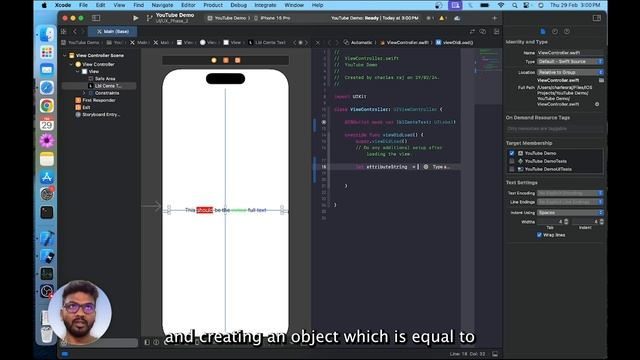Open Launchpad from the Dock
640x360 pixels.
click(x=47, y=52)
